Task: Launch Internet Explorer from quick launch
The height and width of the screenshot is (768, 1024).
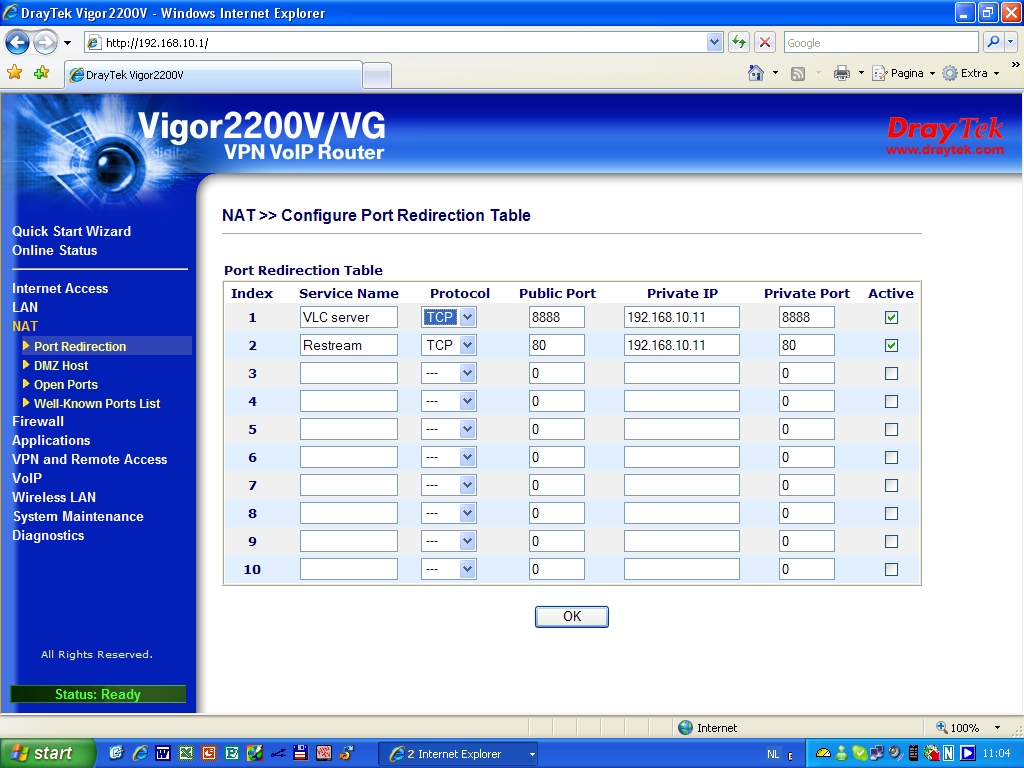Action: pos(140,753)
